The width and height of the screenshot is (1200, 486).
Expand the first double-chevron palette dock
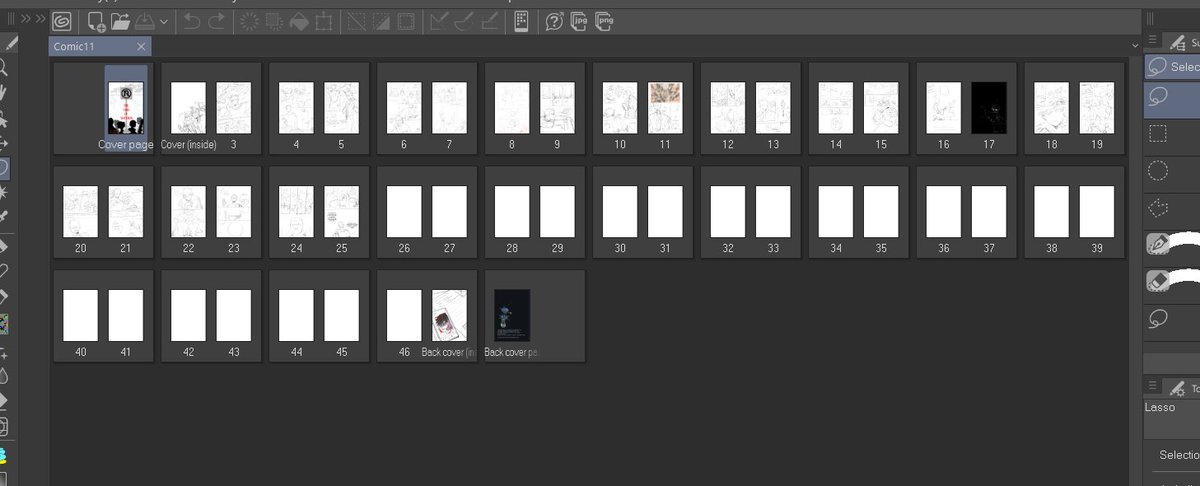pyautogui.click(x=27, y=20)
